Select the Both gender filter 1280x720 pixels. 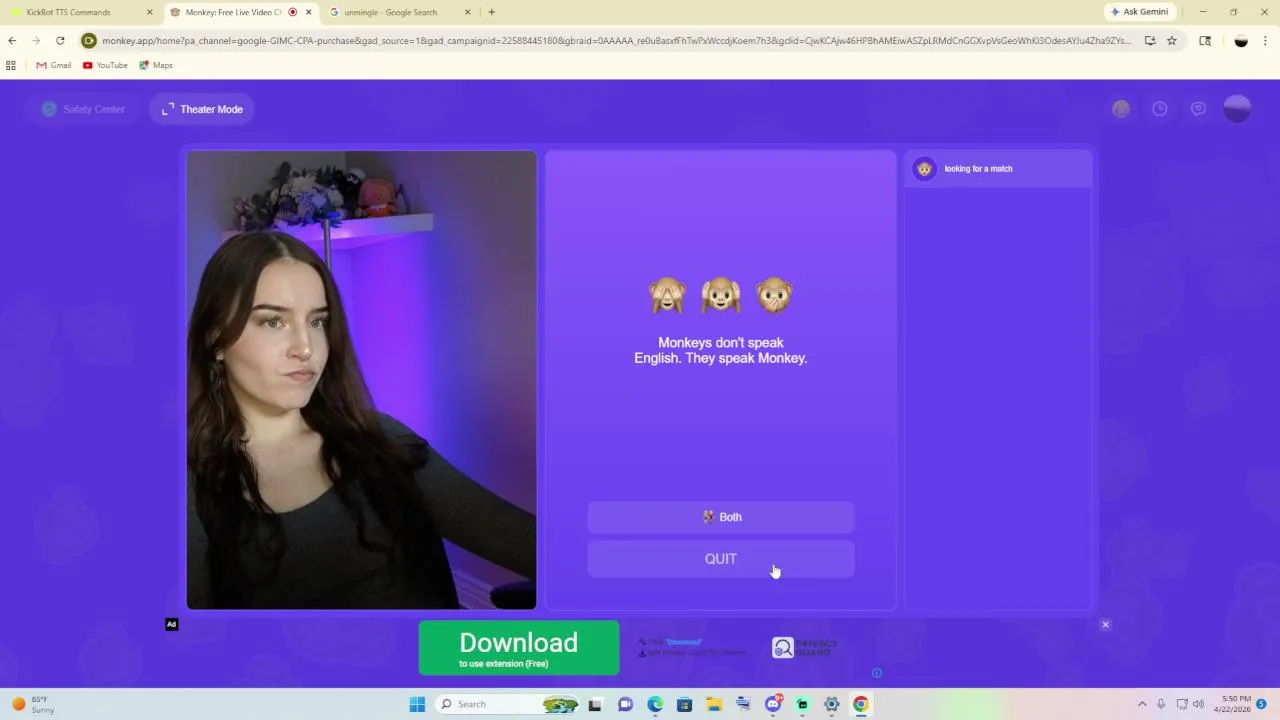(x=720, y=517)
